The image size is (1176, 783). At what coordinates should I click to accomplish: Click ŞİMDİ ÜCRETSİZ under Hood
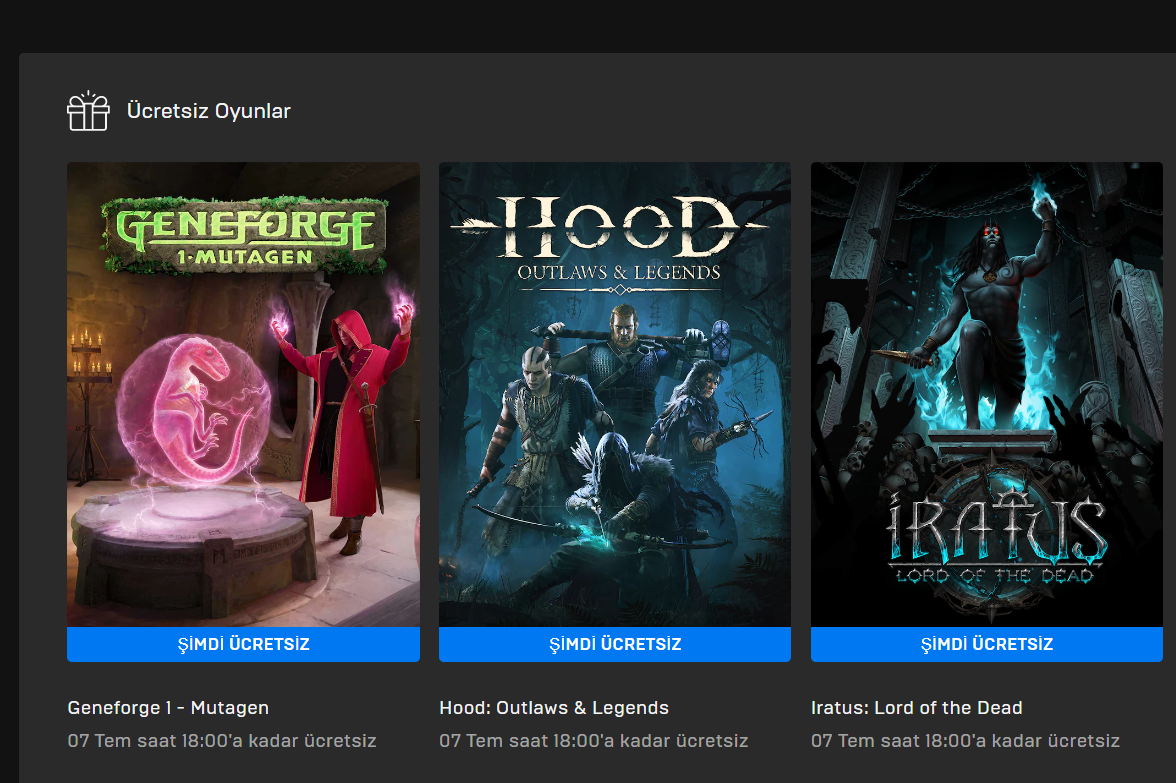tap(614, 644)
